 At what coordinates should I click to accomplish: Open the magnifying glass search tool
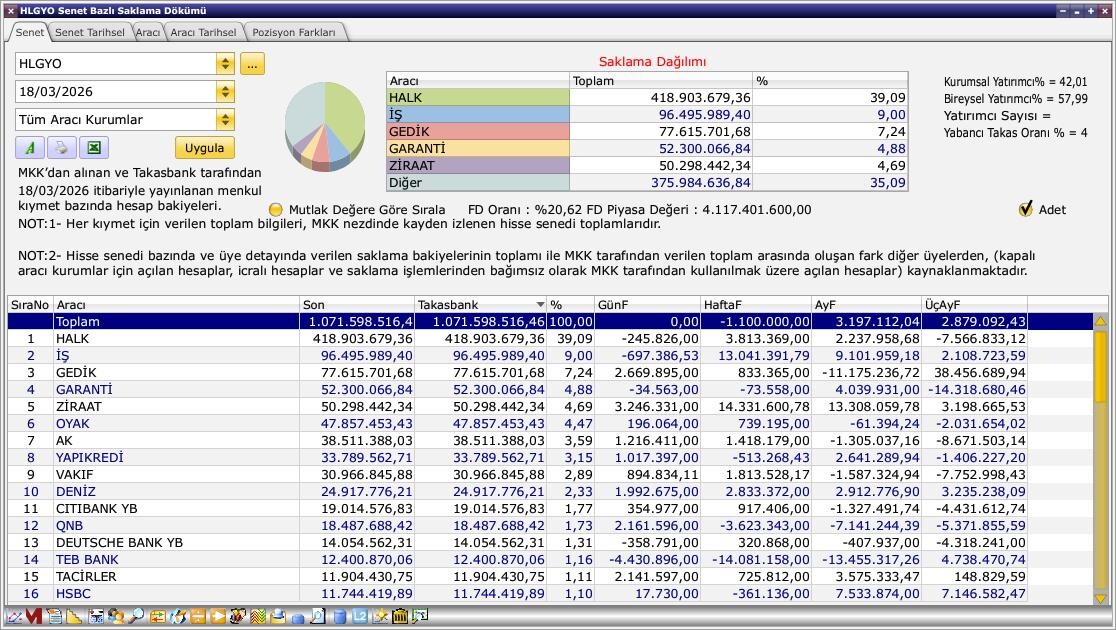(x=136, y=617)
